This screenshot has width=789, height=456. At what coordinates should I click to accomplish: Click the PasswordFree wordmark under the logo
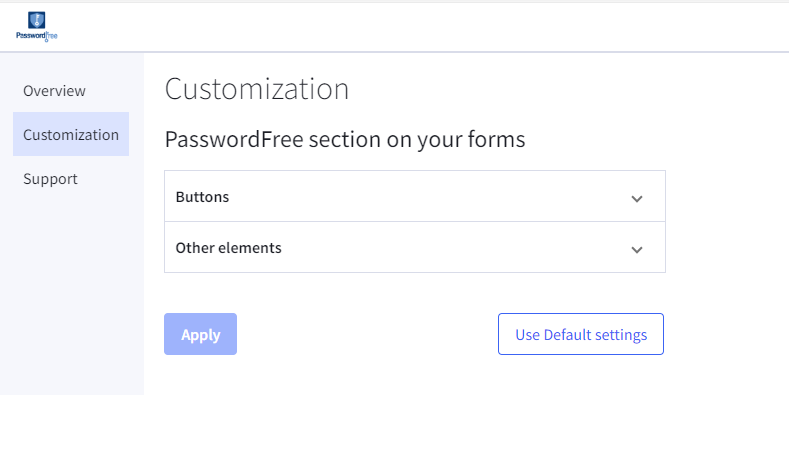click(37, 35)
